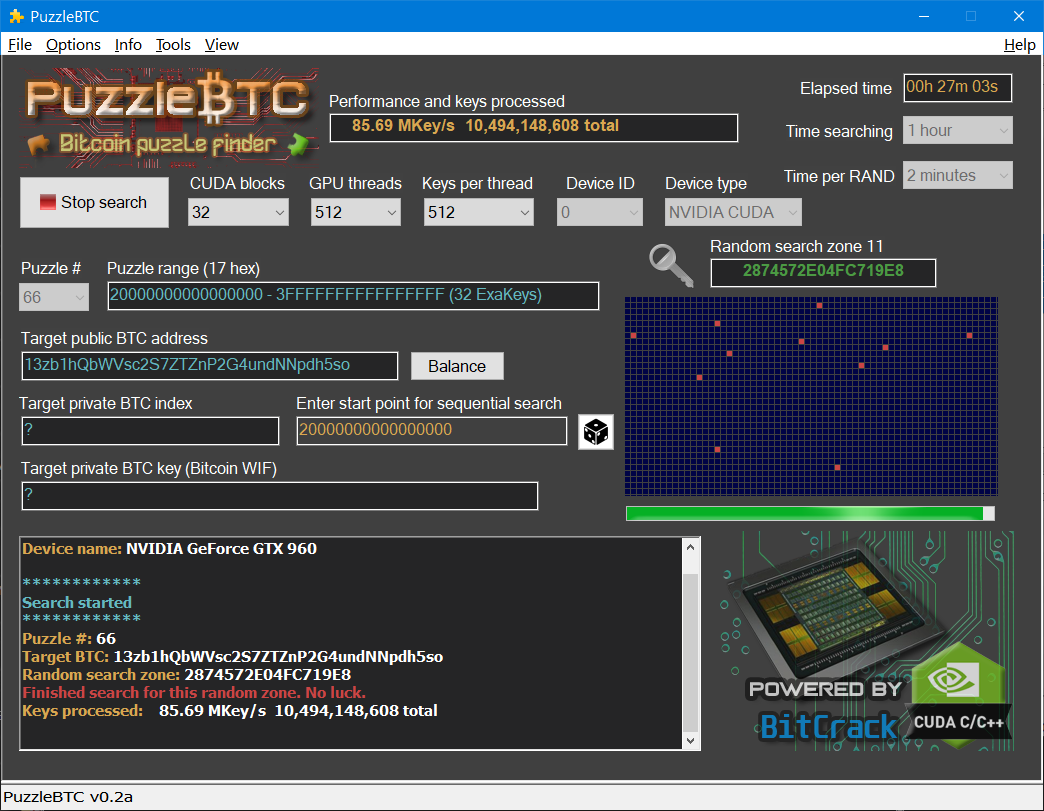Click the Random search zone value field
Image resolution: width=1044 pixels, height=811 pixels.
(x=823, y=272)
